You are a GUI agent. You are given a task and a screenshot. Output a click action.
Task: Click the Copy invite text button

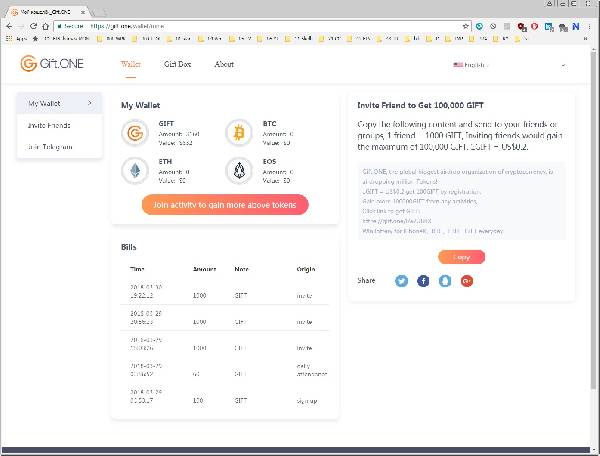(461, 257)
